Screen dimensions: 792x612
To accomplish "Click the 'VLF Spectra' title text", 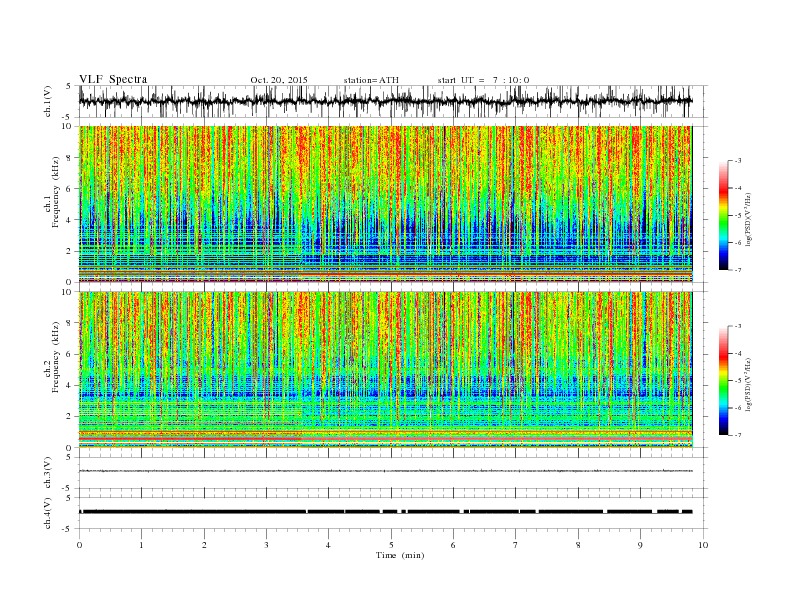I will tap(113, 79).
